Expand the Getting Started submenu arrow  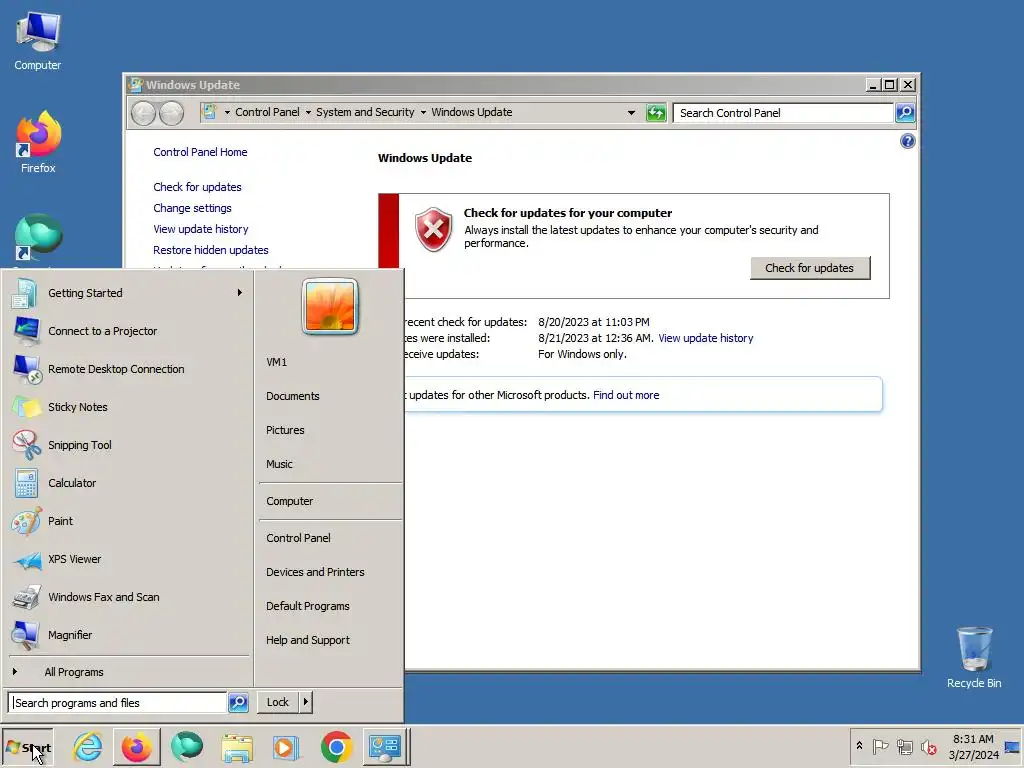pos(240,293)
